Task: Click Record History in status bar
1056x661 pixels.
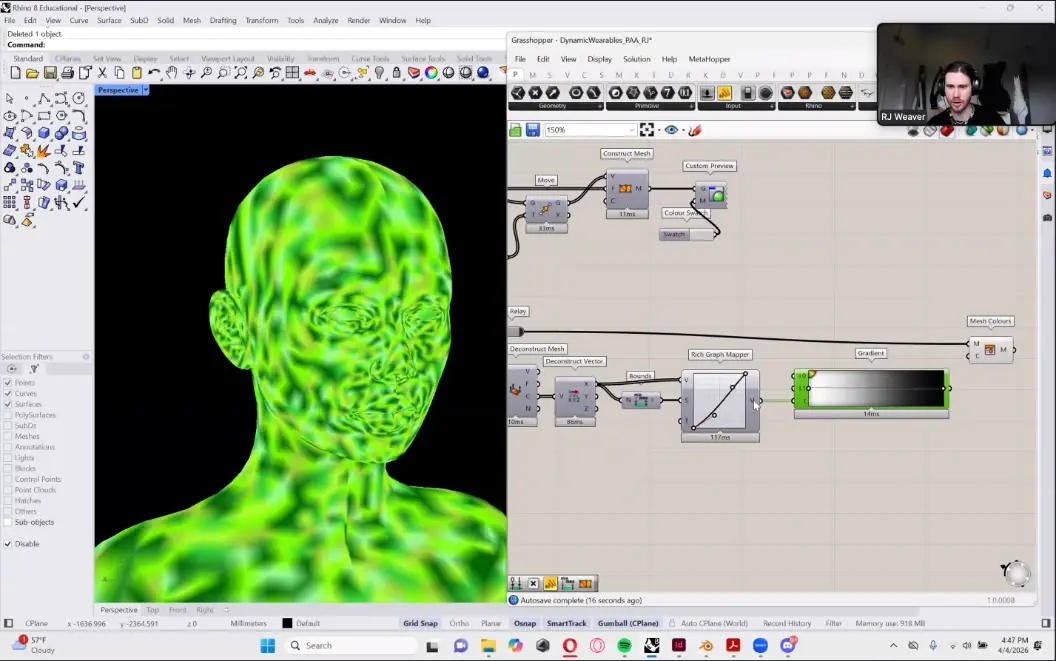Action: (x=787, y=623)
